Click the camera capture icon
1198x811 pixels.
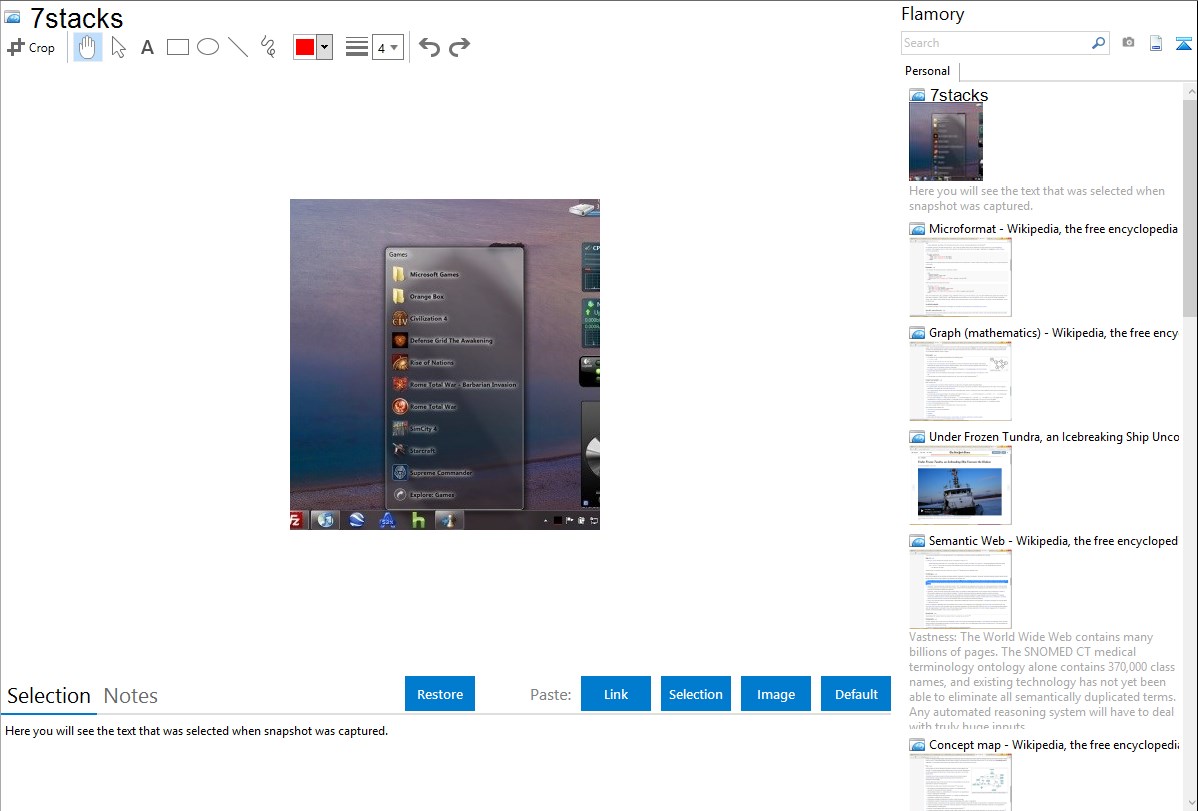pyautogui.click(x=1128, y=43)
